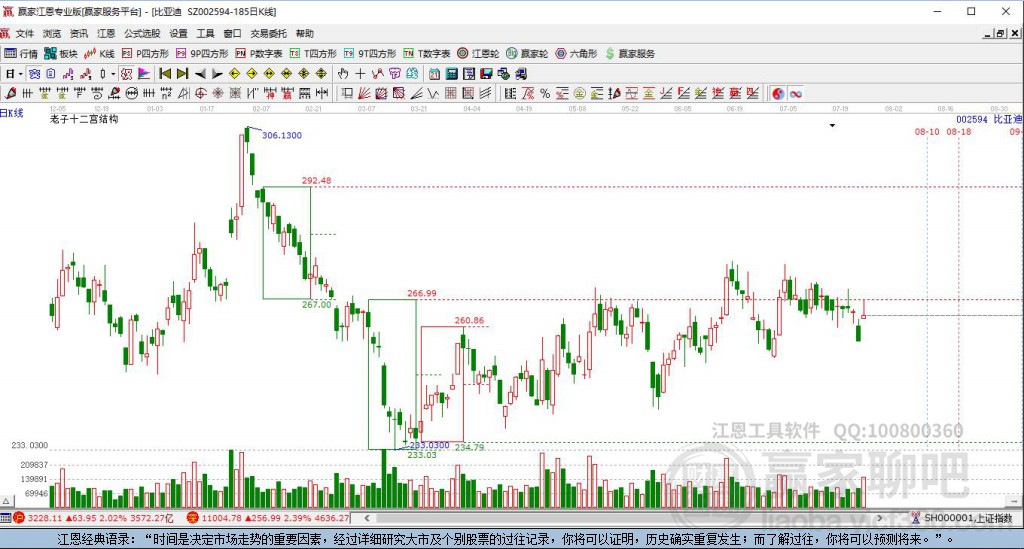
Task: Click Shanghai index 3228.11 status reading
Action: (x=45, y=518)
